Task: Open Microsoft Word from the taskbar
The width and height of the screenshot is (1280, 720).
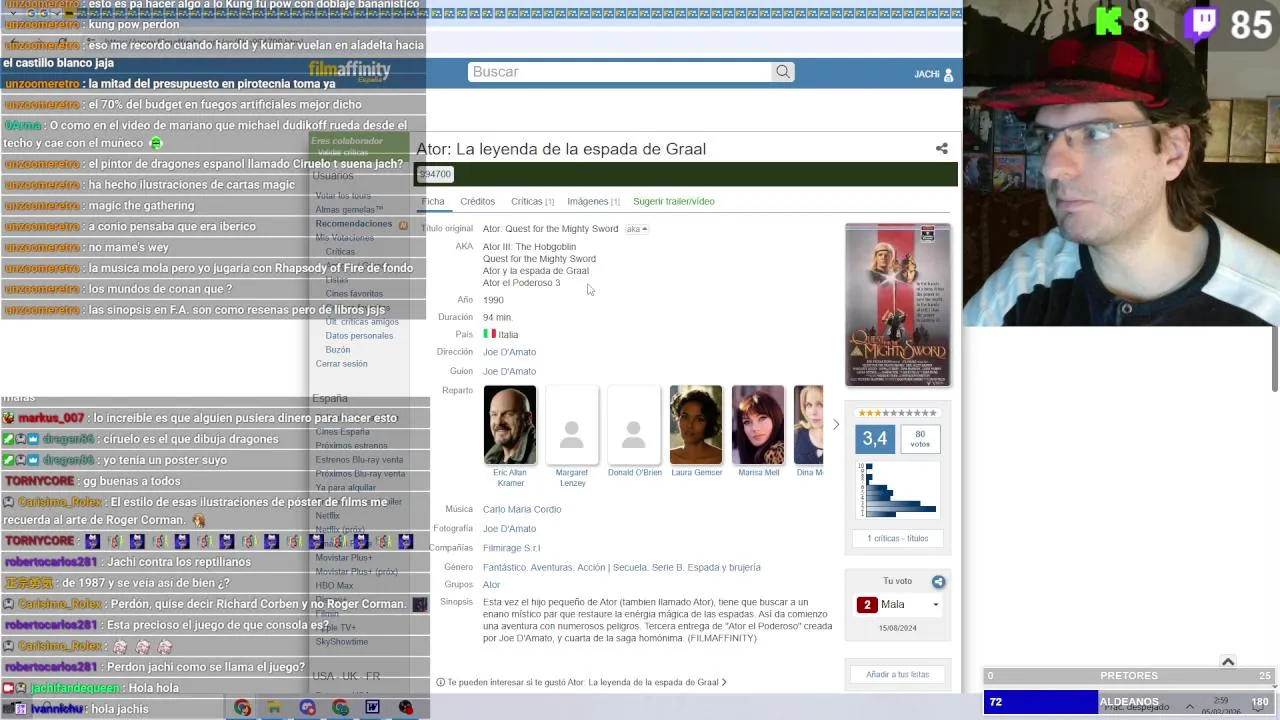Action: tap(372, 708)
